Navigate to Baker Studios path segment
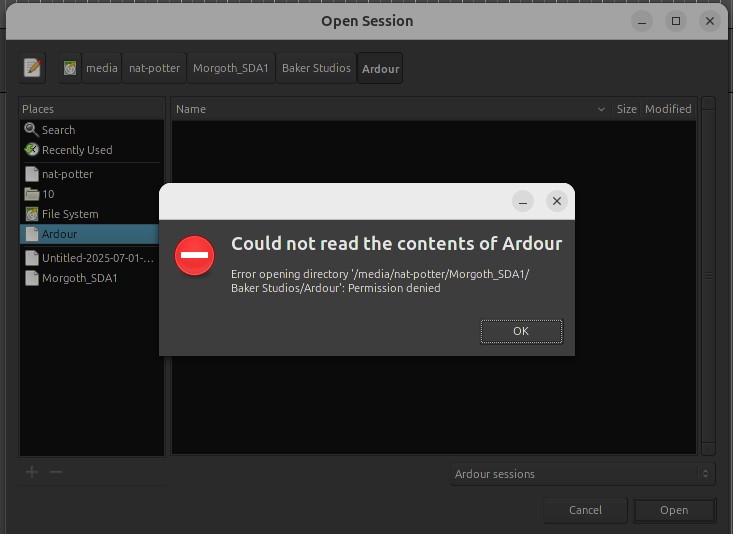 point(316,68)
